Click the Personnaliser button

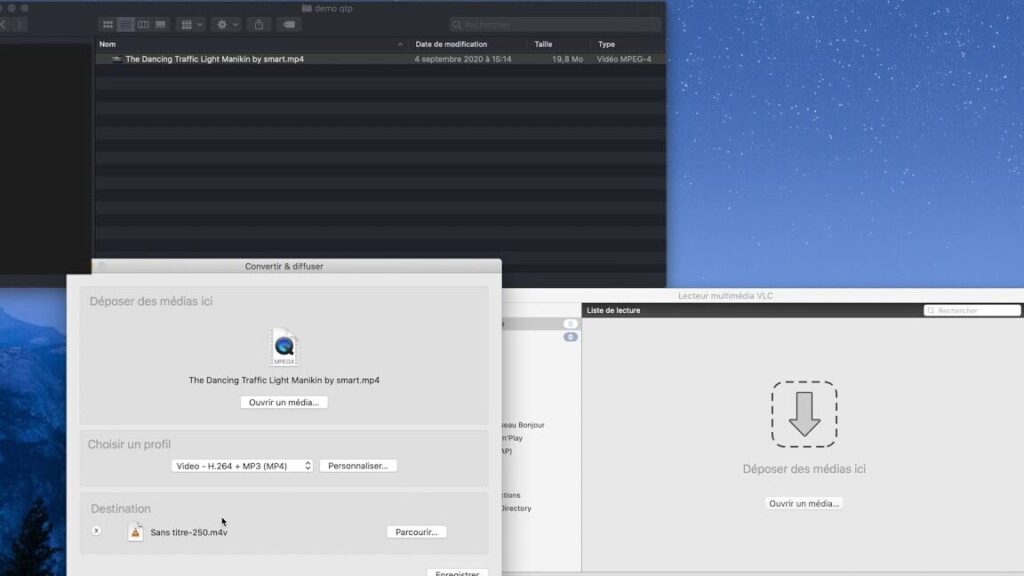(x=358, y=466)
